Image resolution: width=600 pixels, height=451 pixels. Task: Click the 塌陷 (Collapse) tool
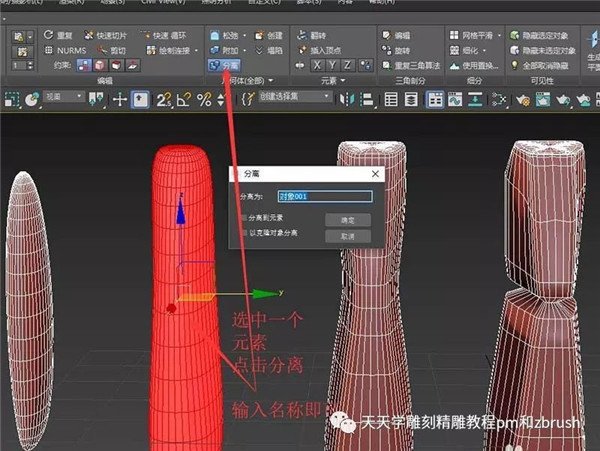[269, 50]
